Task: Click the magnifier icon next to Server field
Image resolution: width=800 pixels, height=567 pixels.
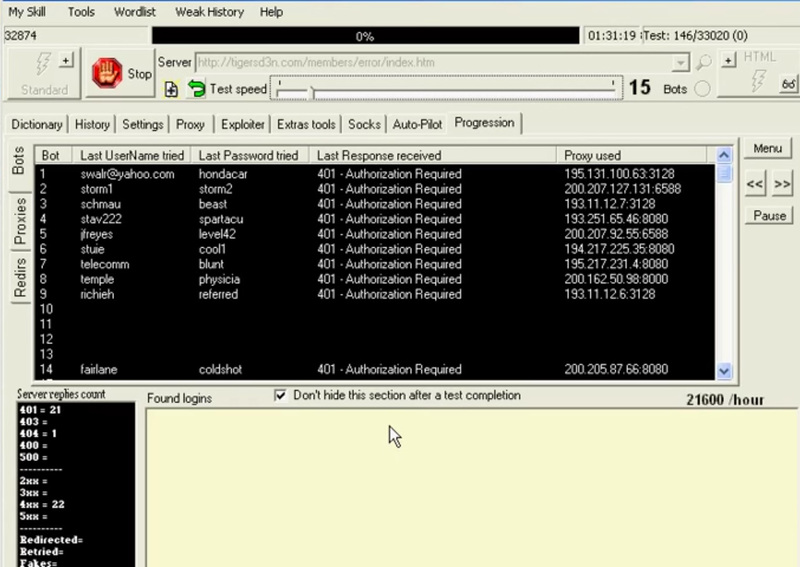Action: coord(704,63)
